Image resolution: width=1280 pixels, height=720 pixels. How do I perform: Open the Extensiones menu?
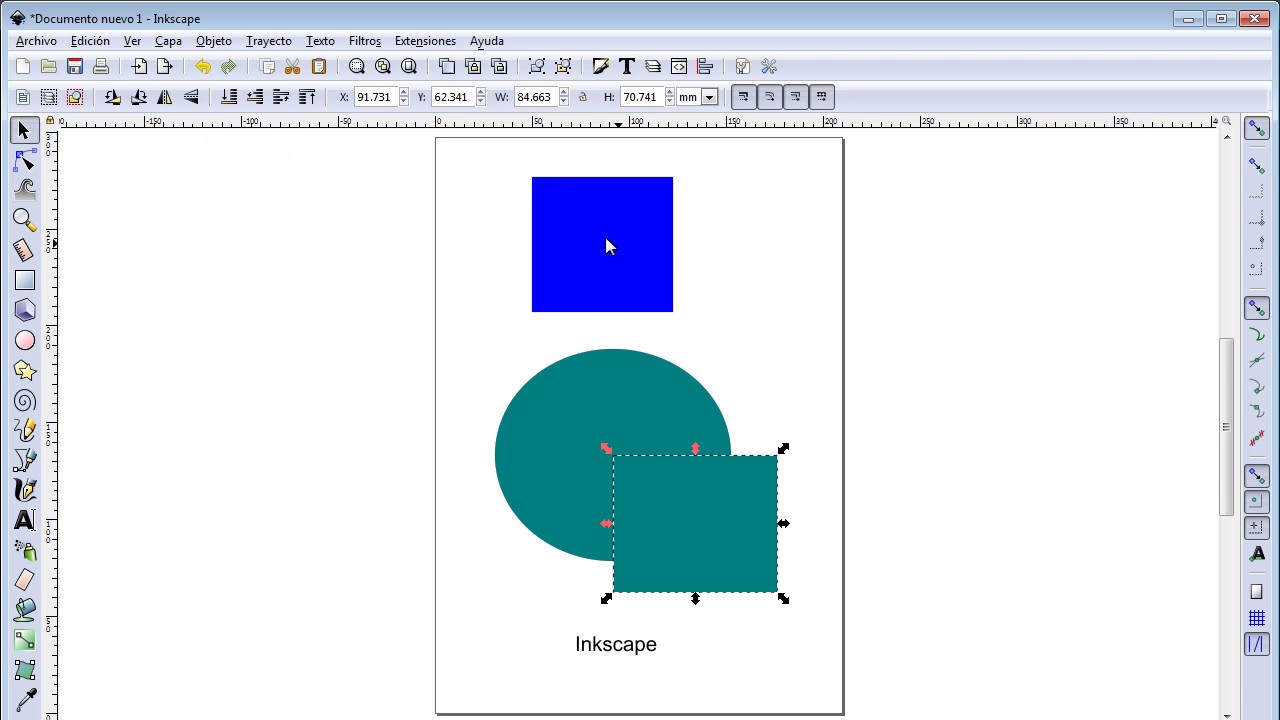pyautogui.click(x=425, y=41)
